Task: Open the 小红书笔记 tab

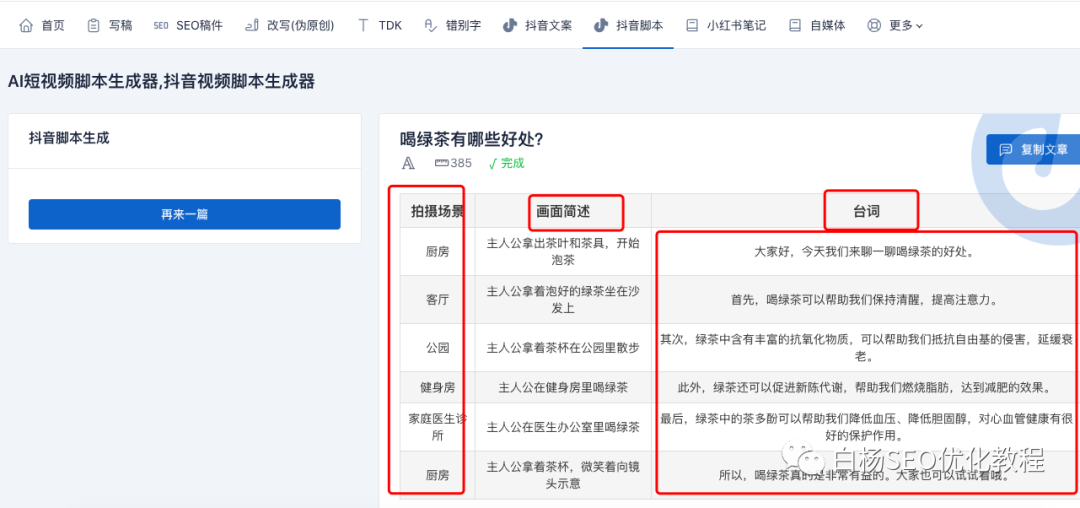Action: tap(726, 26)
